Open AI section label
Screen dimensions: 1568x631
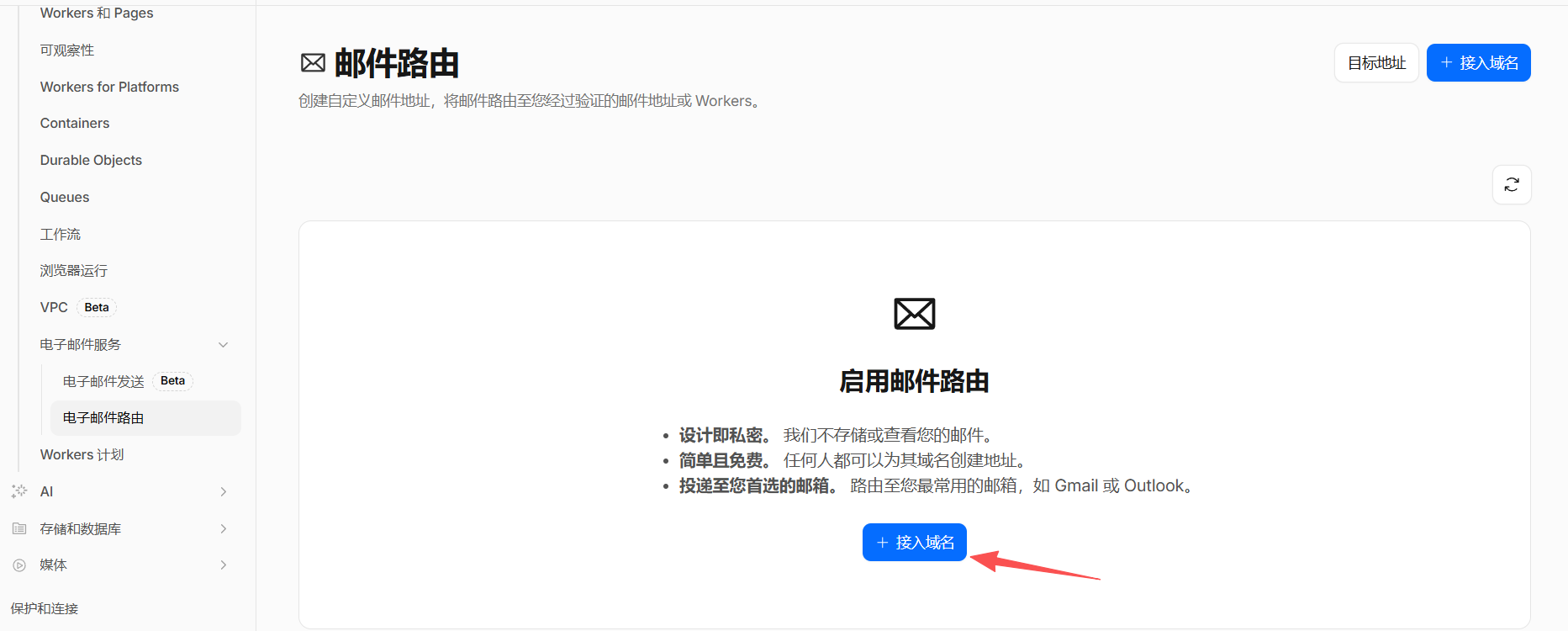tap(46, 491)
